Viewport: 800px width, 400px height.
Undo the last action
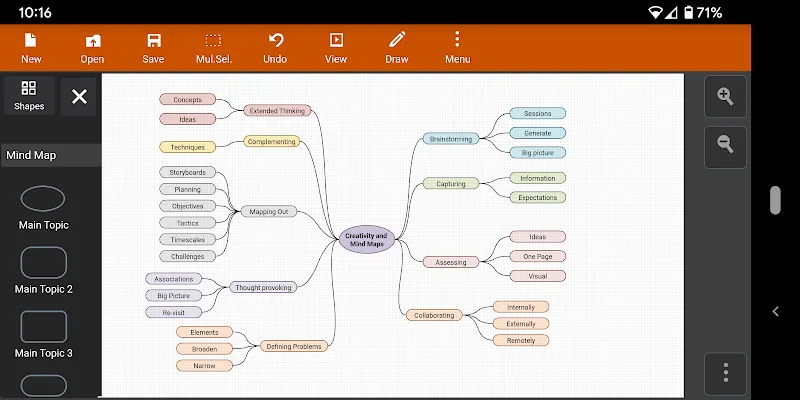tap(275, 47)
